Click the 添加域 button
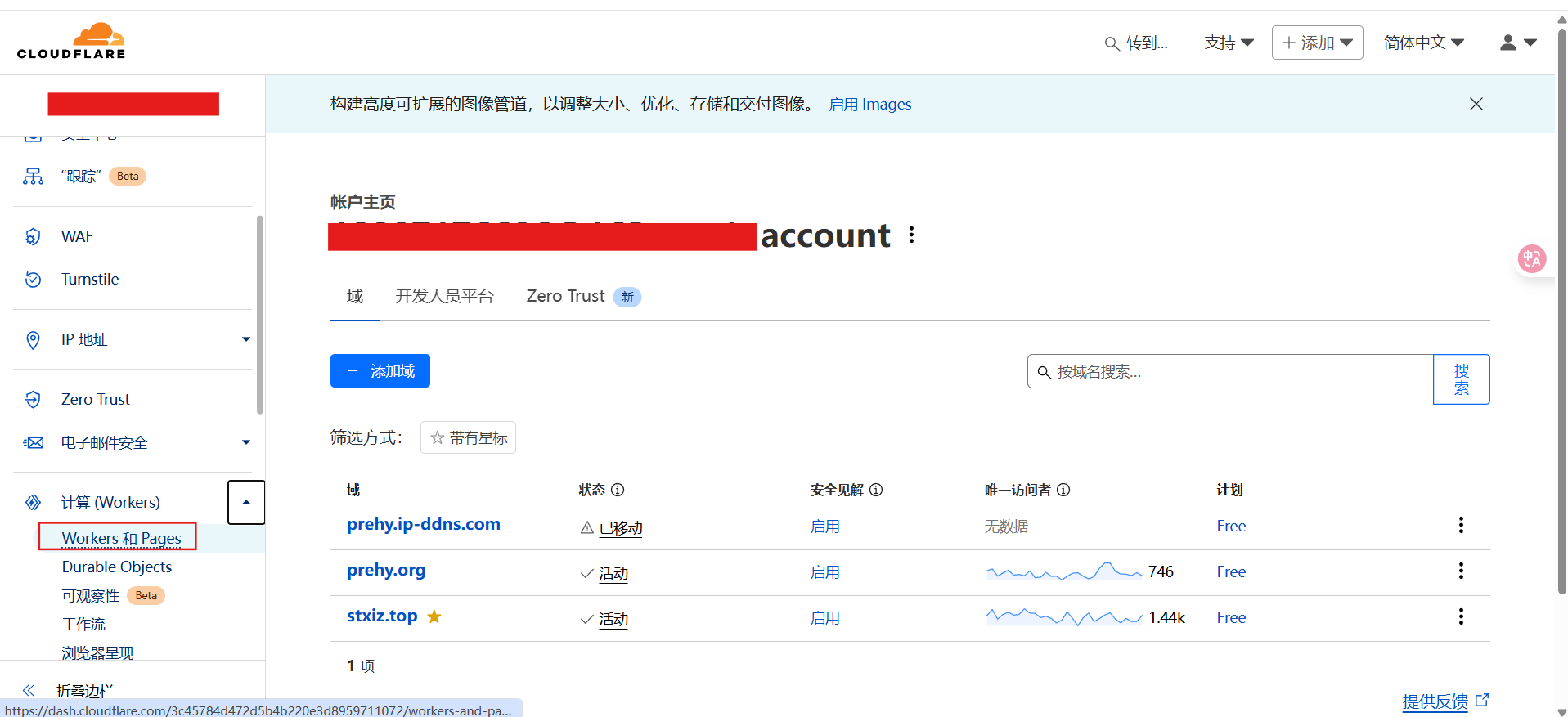Screen dimensions: 1568x717 380,371
